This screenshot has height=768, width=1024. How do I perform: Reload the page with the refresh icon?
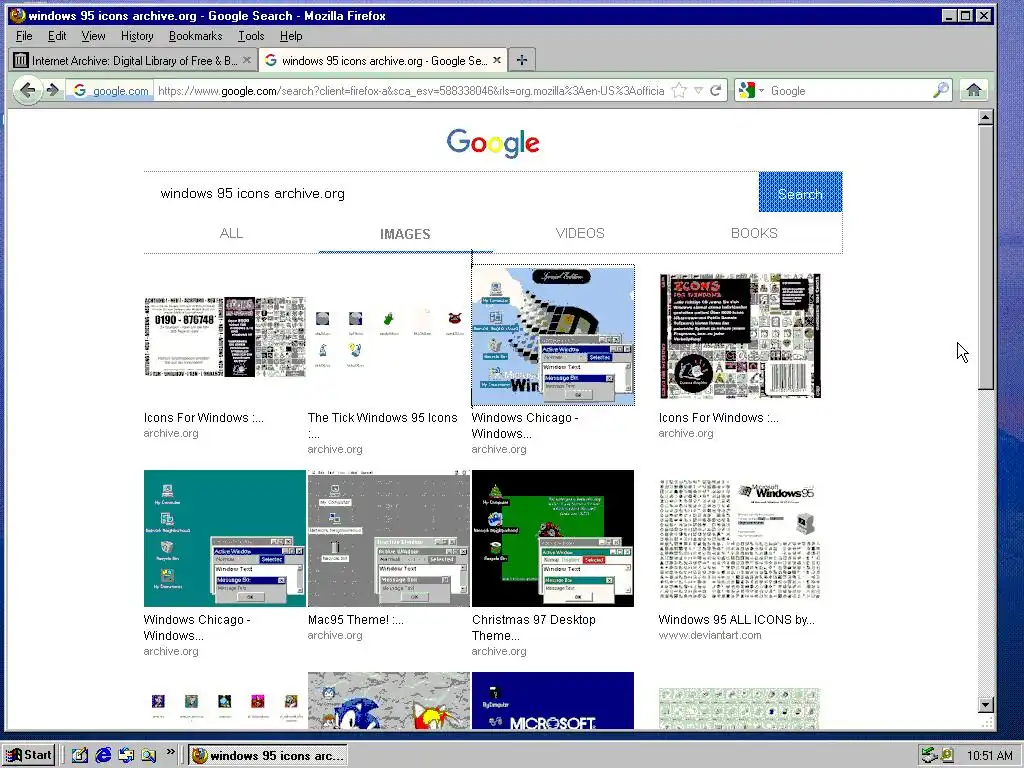pos(716,91)
